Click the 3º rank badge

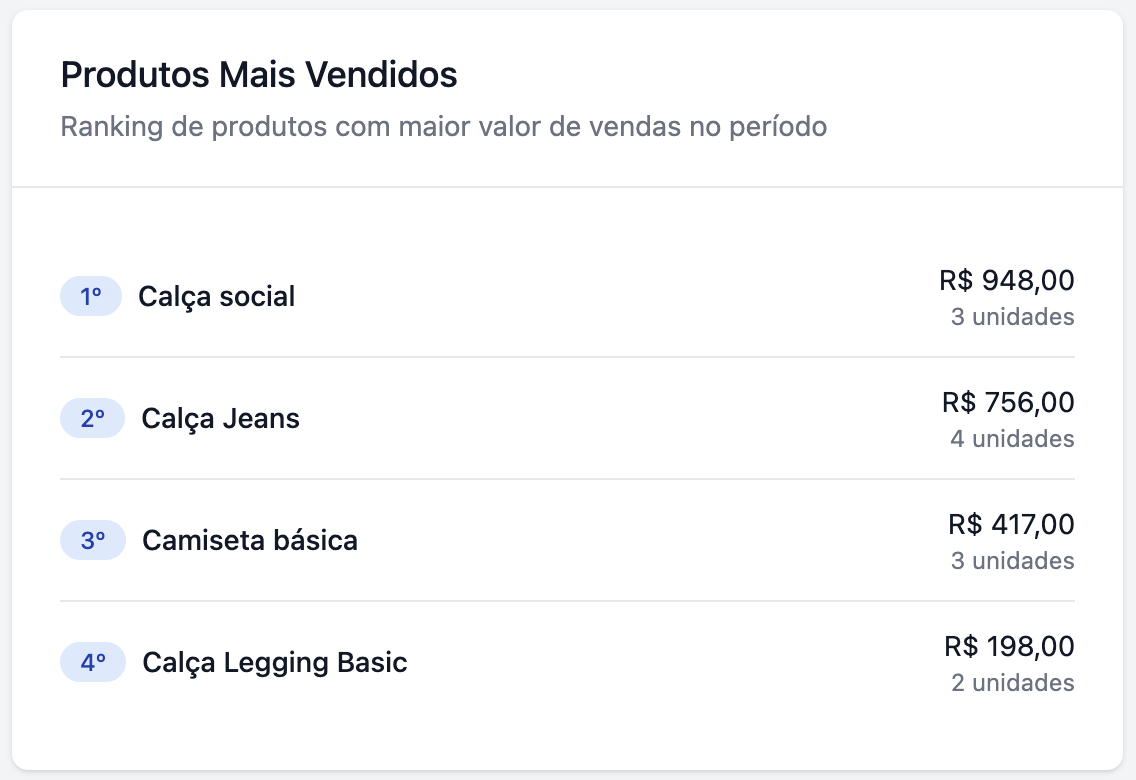coord(93,541)
